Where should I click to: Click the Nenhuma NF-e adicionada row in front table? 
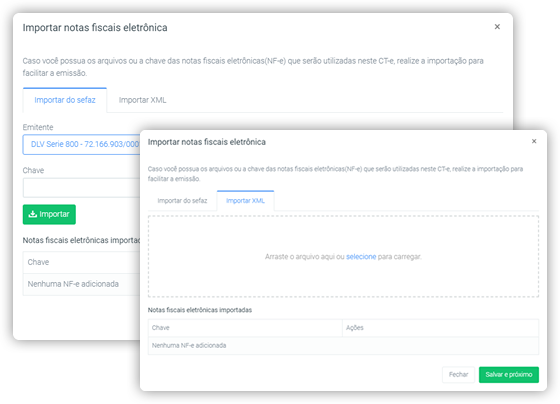(x=343, y=345)
